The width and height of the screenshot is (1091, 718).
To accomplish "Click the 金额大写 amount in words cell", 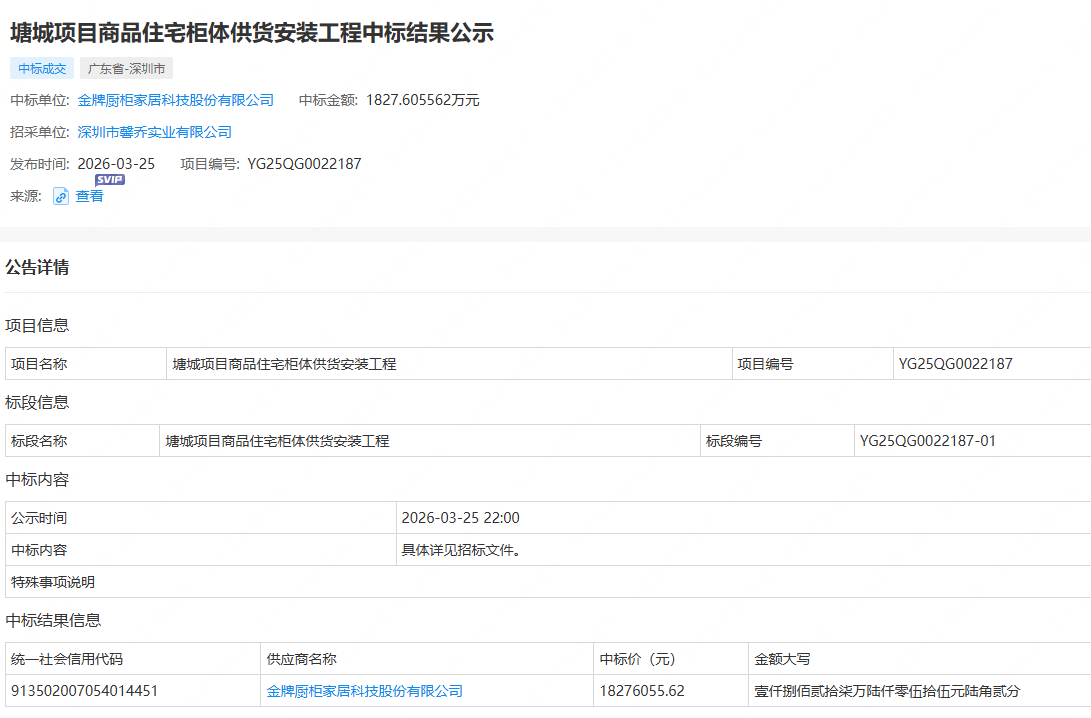I will [x=887, y=691].
